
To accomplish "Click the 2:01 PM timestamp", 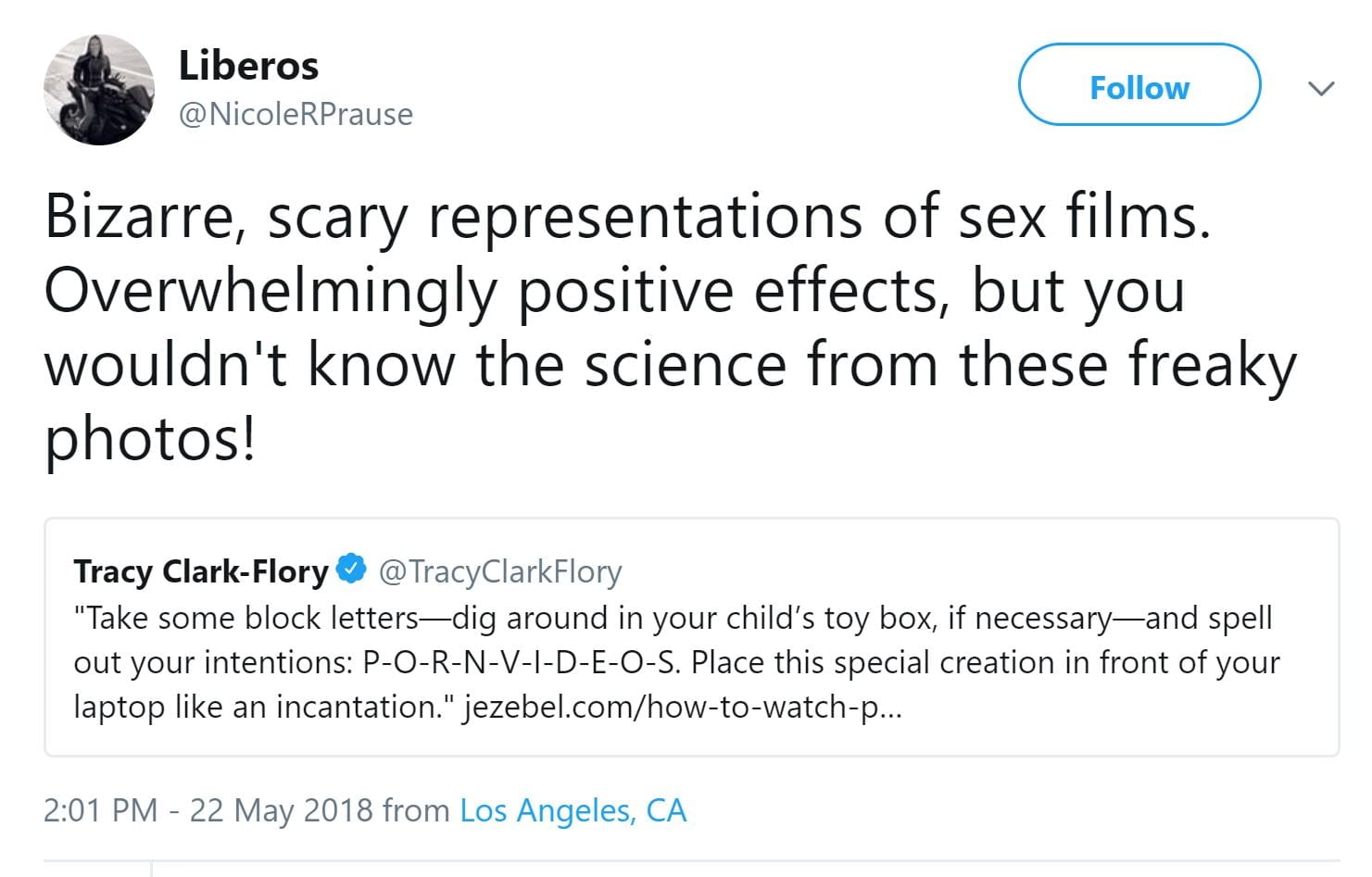I will 100,810.
